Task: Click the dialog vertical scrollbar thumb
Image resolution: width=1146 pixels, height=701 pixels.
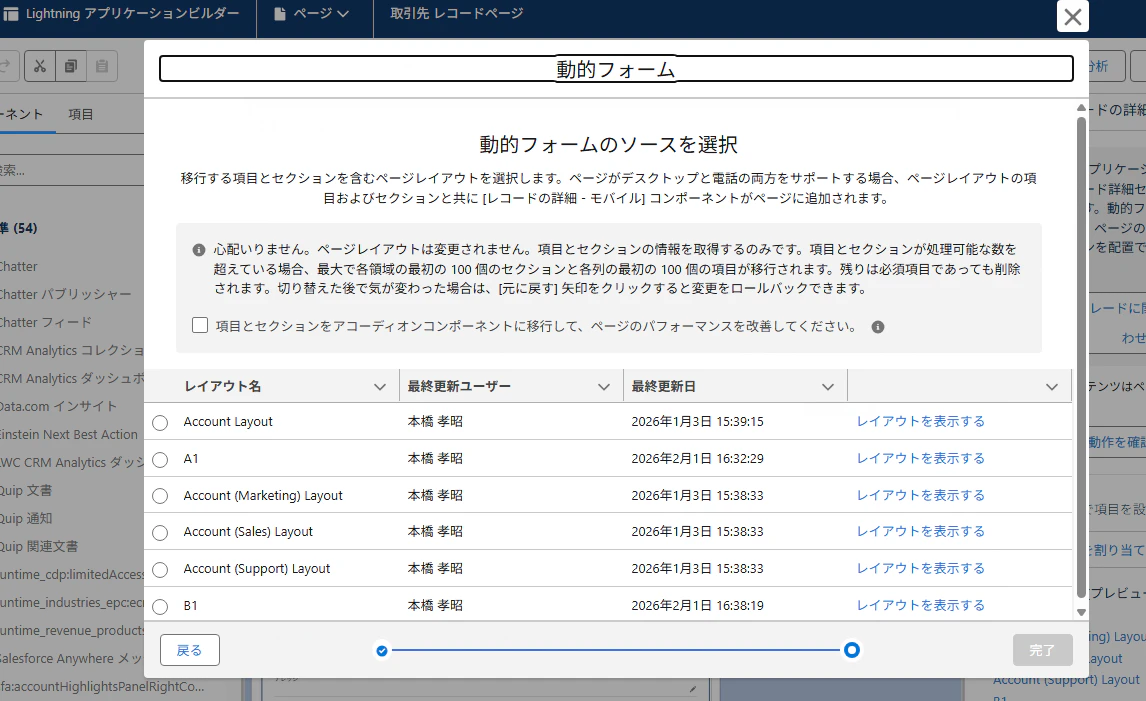Action: (1082, 357)
